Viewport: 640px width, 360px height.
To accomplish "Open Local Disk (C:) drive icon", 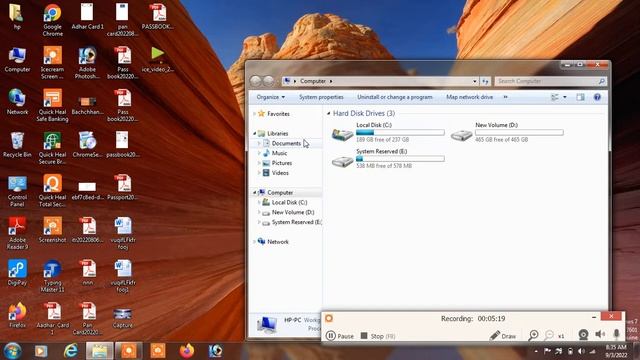I will [x=342, y=134].
